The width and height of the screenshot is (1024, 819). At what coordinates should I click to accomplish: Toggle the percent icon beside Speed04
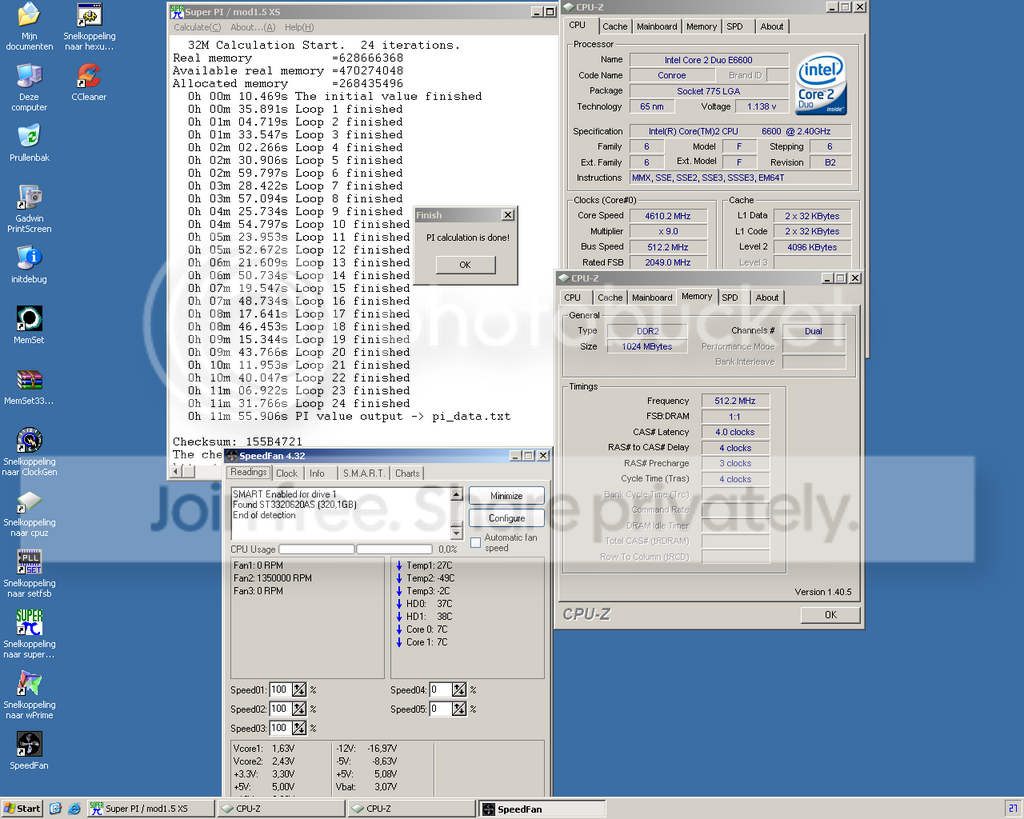pos(459,690)
